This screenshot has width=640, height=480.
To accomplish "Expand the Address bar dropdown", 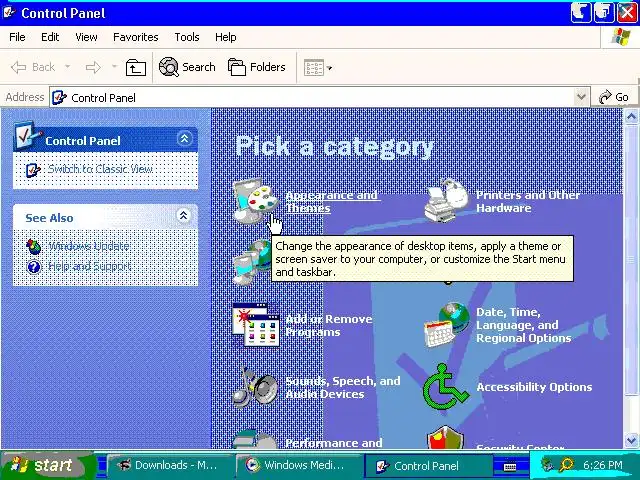I will pyautogui.click(x=581, y=97).
